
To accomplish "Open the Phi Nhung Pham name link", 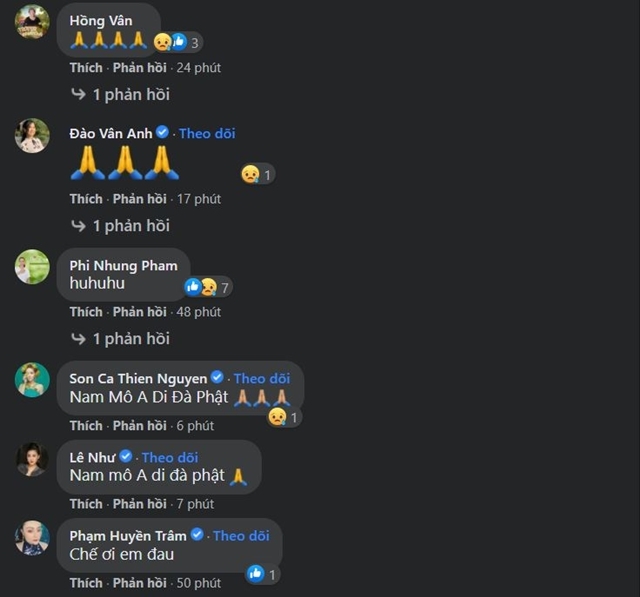I will tap(124, 266).
